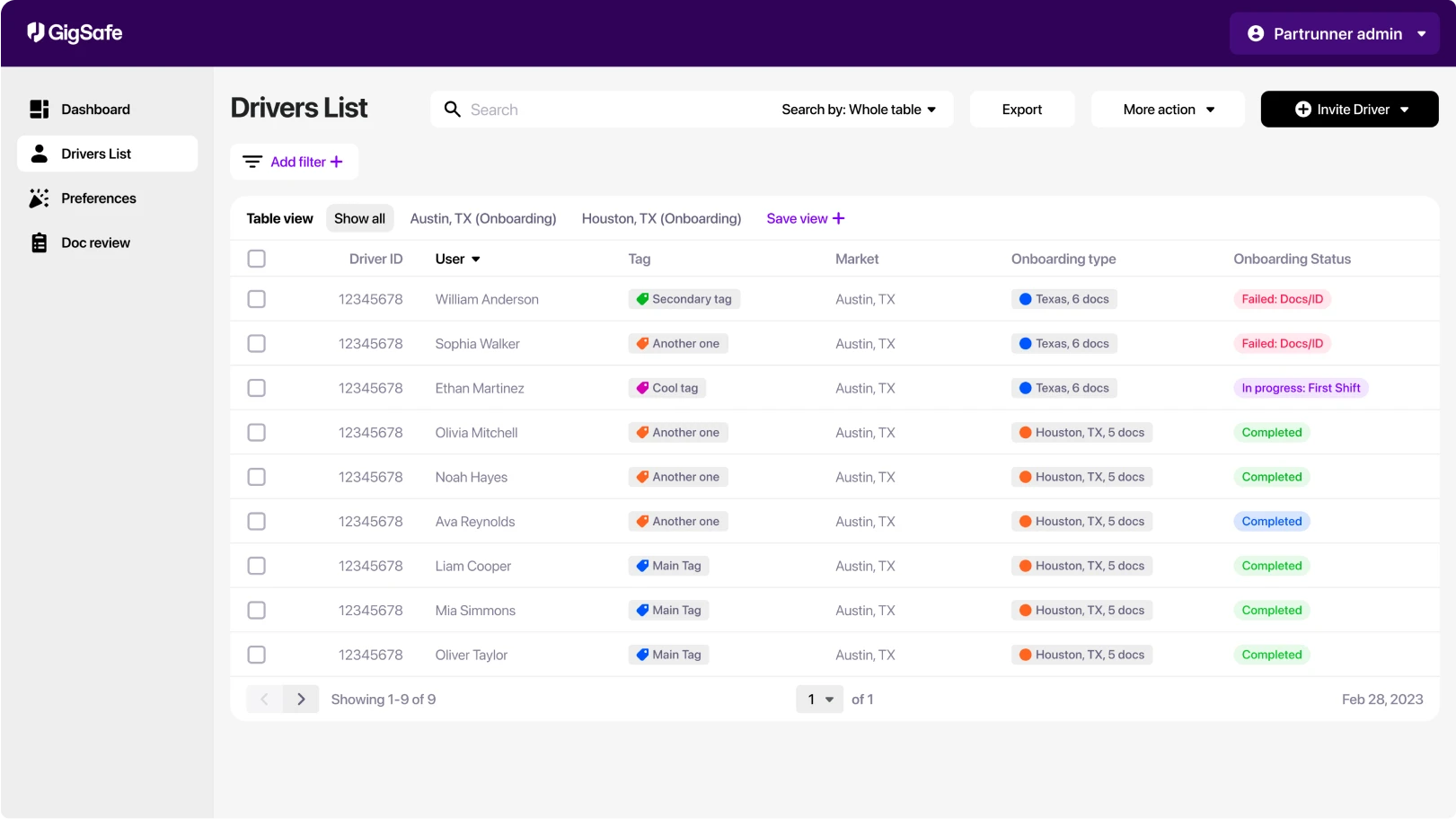Image resolution: width=1456 pixels, height=819 pixels.
Task: Expand the More action dropdown
Action: 1166,109
